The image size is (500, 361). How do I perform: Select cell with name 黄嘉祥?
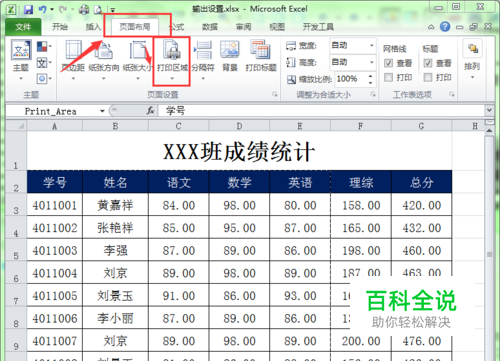[x=115, y=205]
